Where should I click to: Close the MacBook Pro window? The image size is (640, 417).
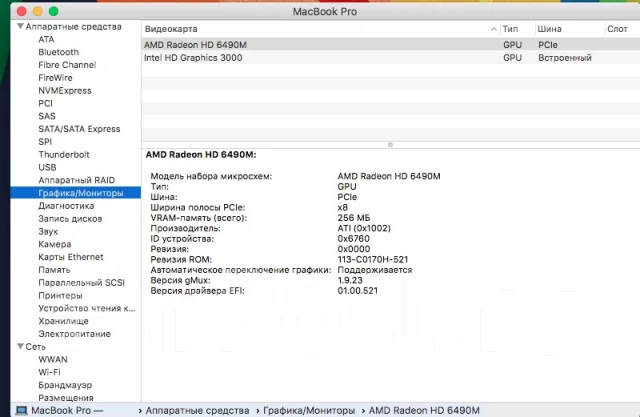pos(22,11)
